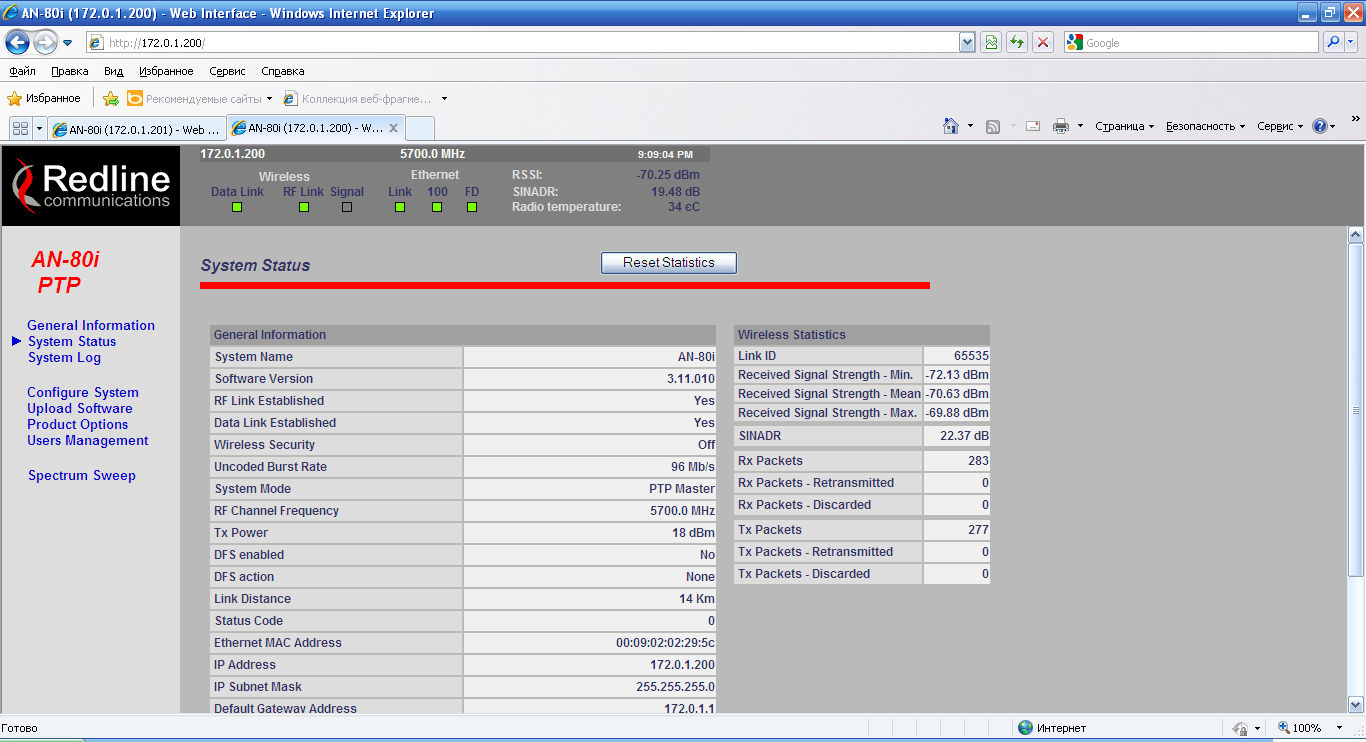This screenshot has width=1366, height=742.
Task: Open the Избранное menu in menu bar
Action: tap(166, 72)
